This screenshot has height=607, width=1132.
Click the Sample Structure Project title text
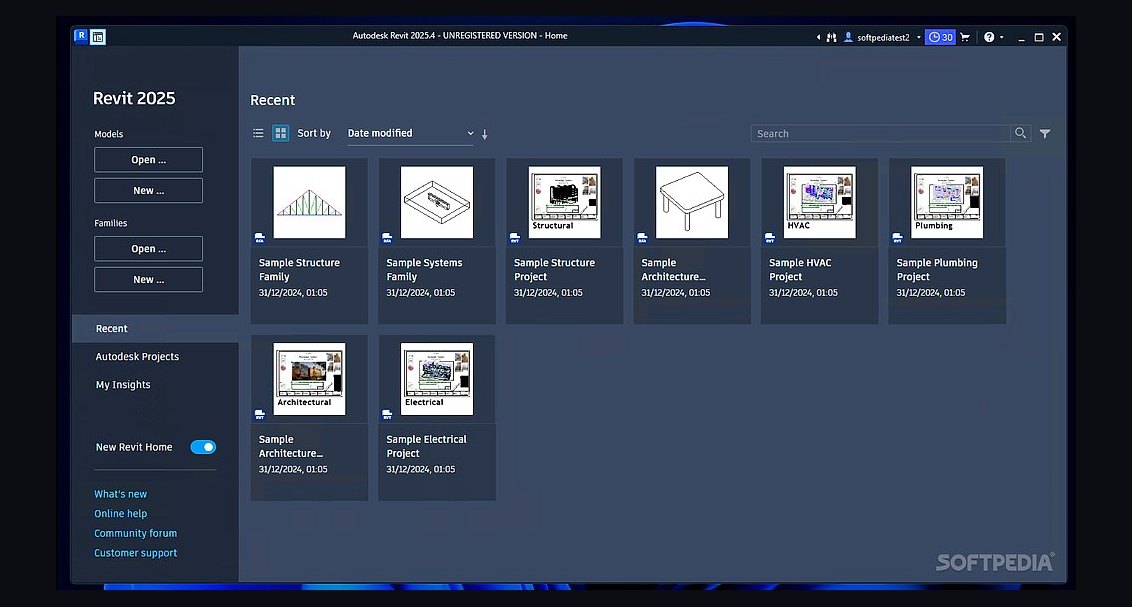coord(554,270)
